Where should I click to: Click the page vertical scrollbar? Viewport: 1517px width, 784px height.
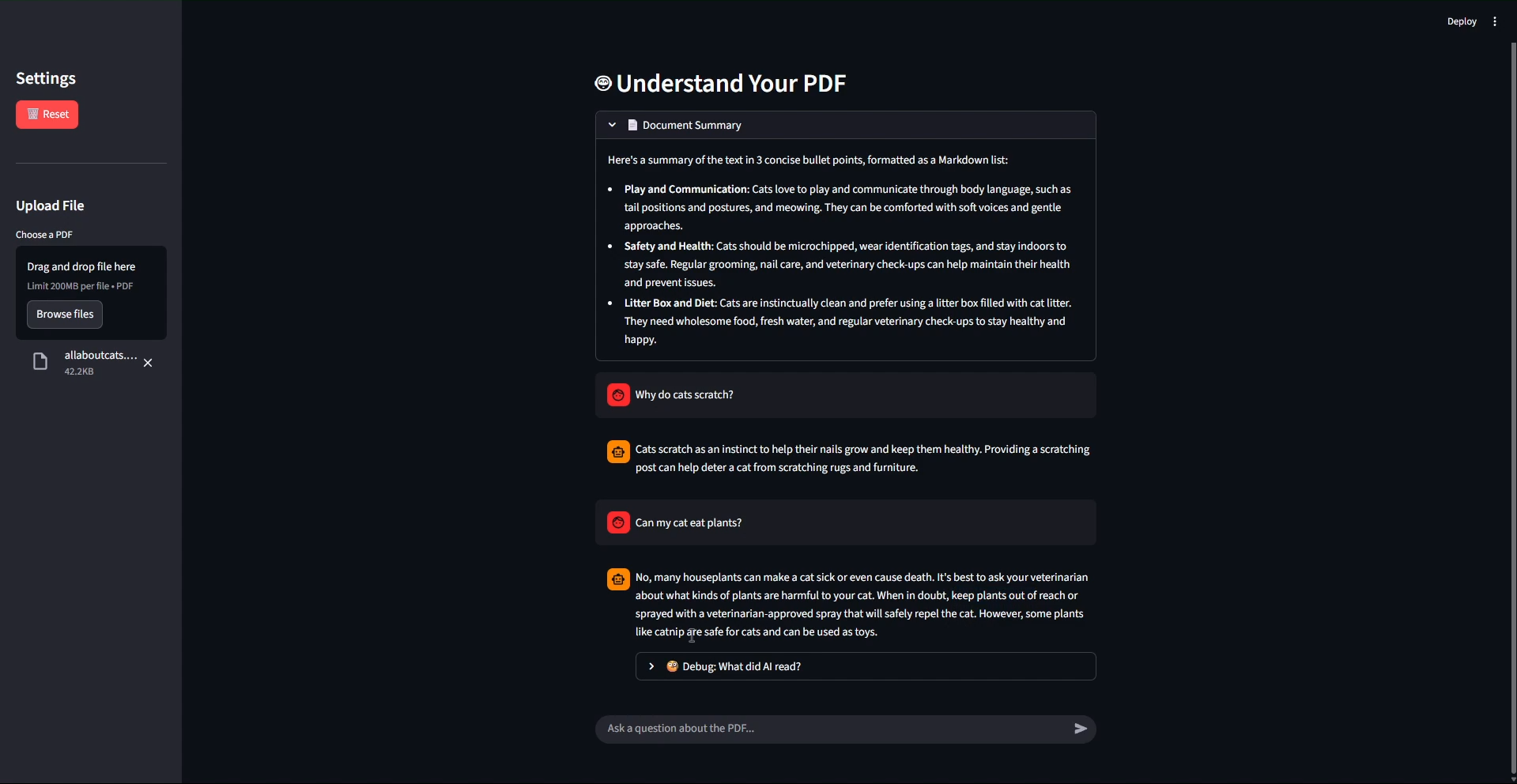click(x=1512, y=395)
